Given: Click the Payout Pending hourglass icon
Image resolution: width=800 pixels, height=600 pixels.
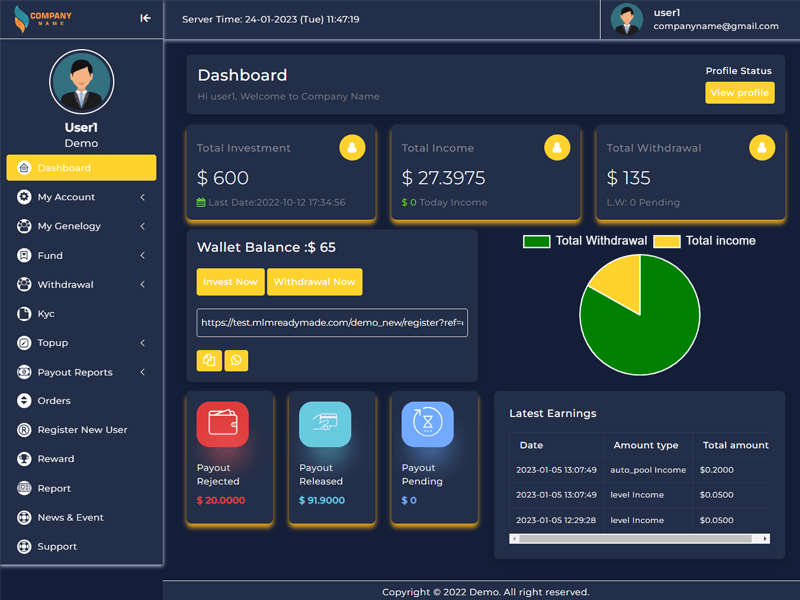Looking at the screenshot, I should pos(427,424).
